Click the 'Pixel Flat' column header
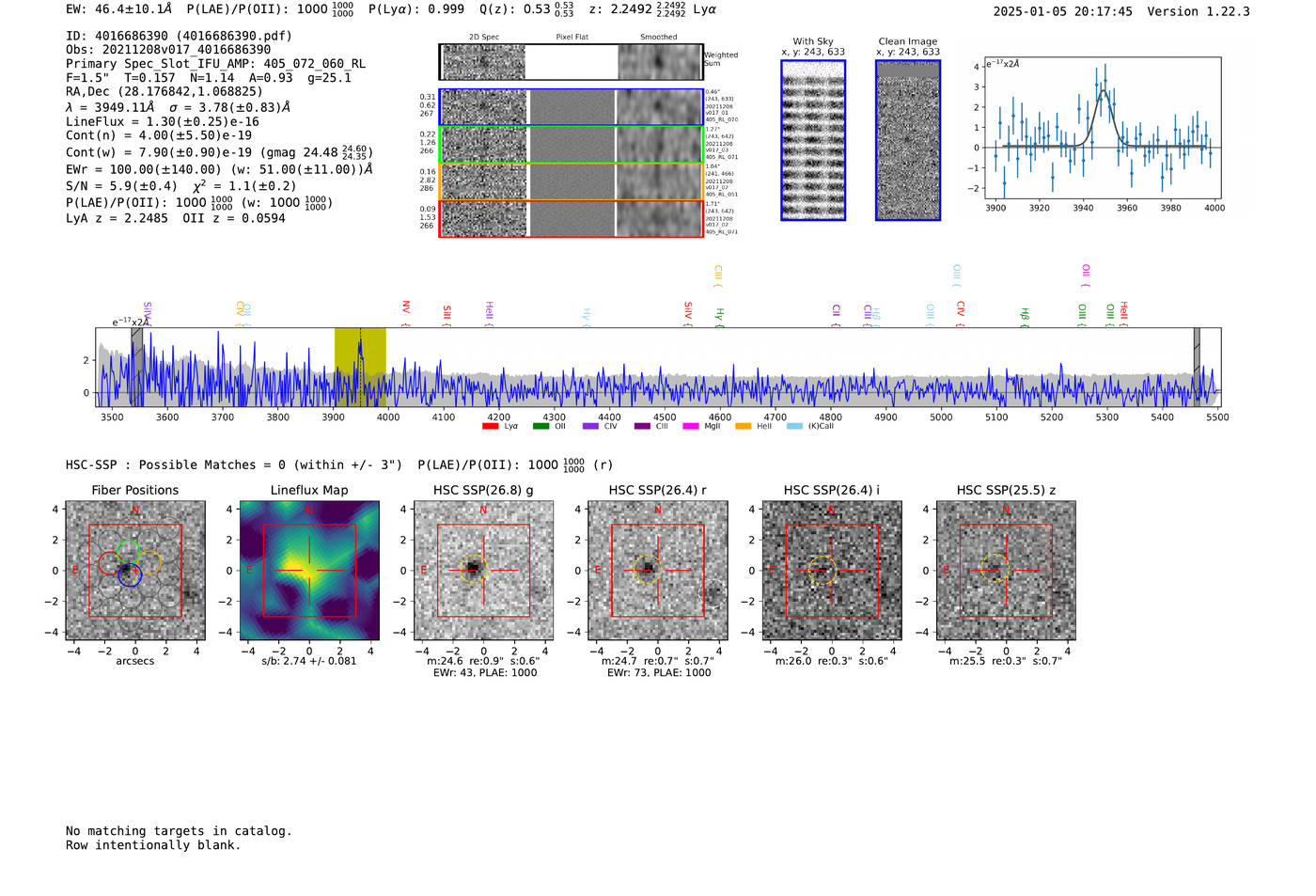 pos(572,38)
